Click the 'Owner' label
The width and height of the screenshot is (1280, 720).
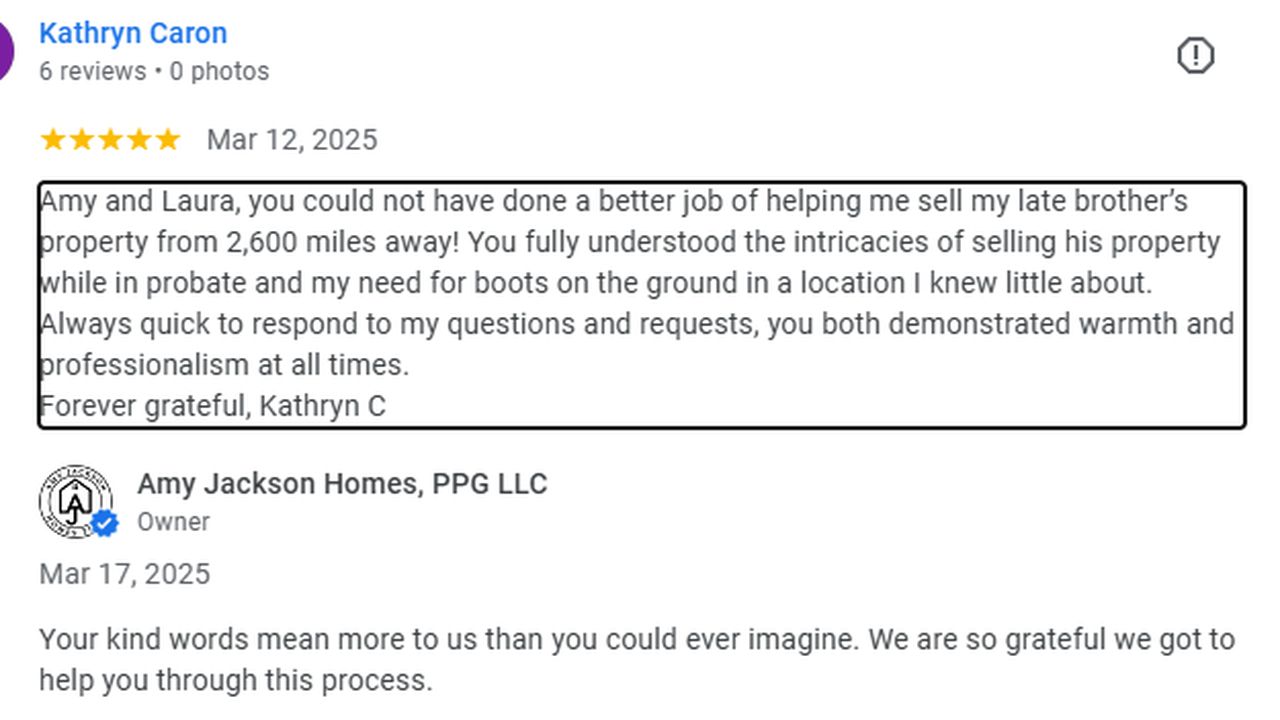coord(173,522)
